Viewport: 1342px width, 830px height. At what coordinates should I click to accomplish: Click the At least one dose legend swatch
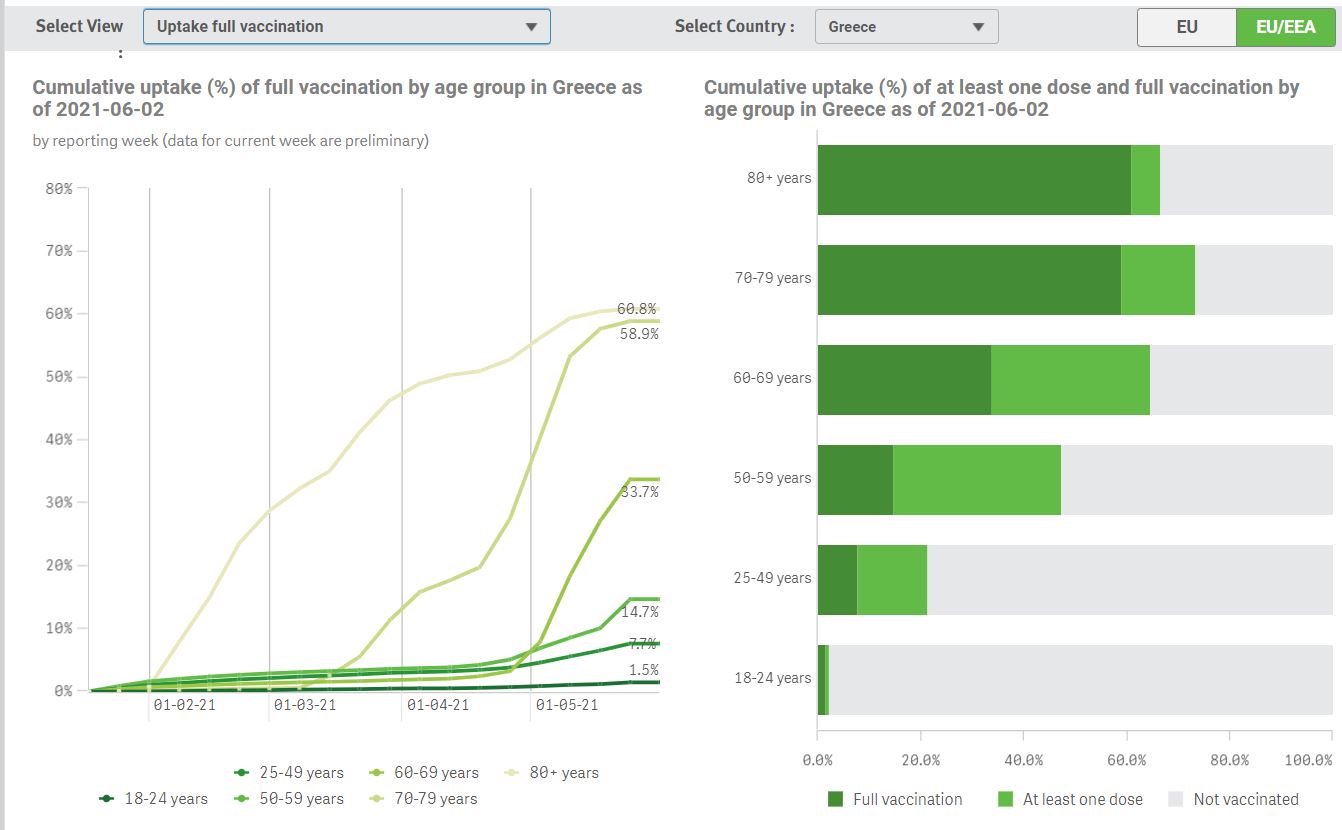1006,800
